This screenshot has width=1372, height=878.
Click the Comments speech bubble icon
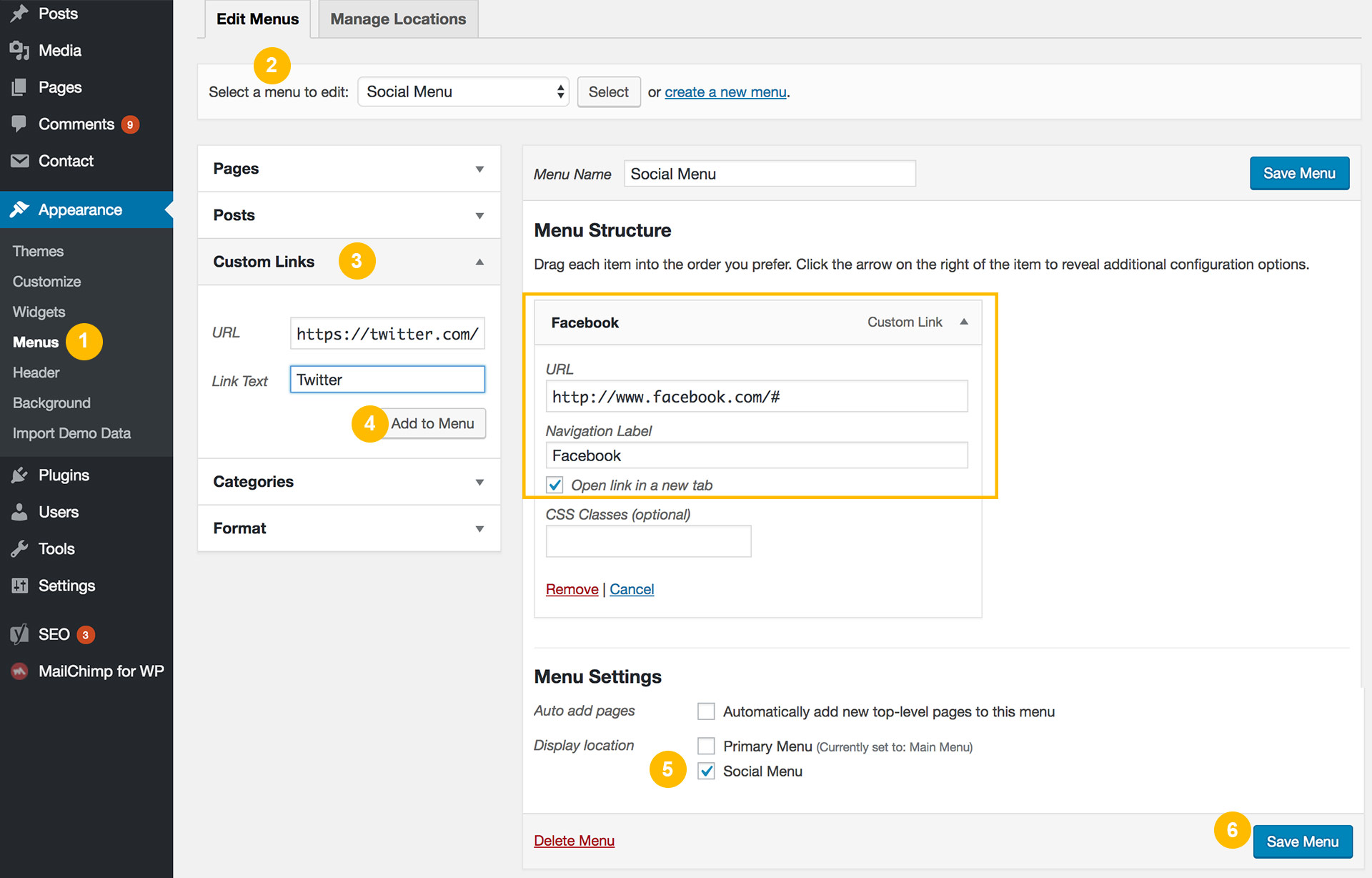tap(19, 124)
